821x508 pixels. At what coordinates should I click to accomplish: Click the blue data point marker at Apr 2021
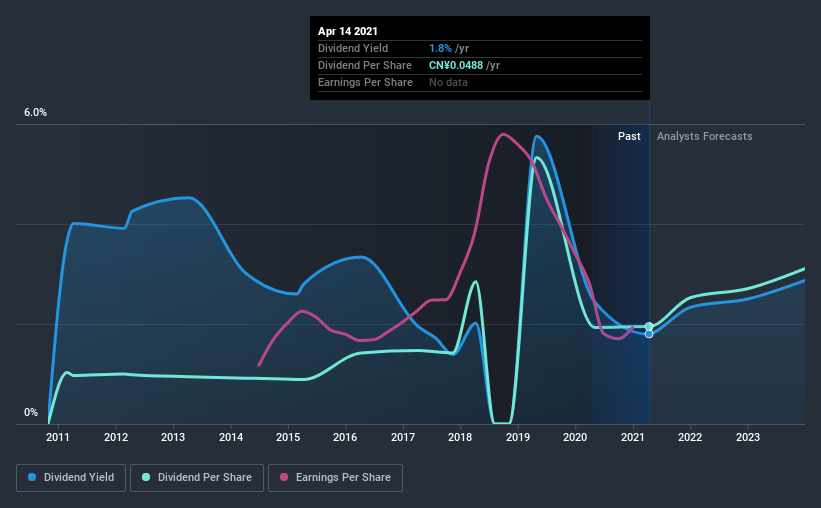(649, 334)
